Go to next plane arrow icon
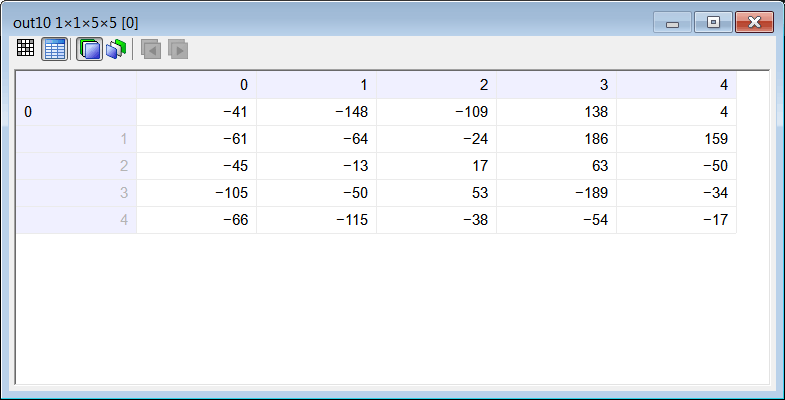Viewport: 785px width, 400px height. coord(178,50)
